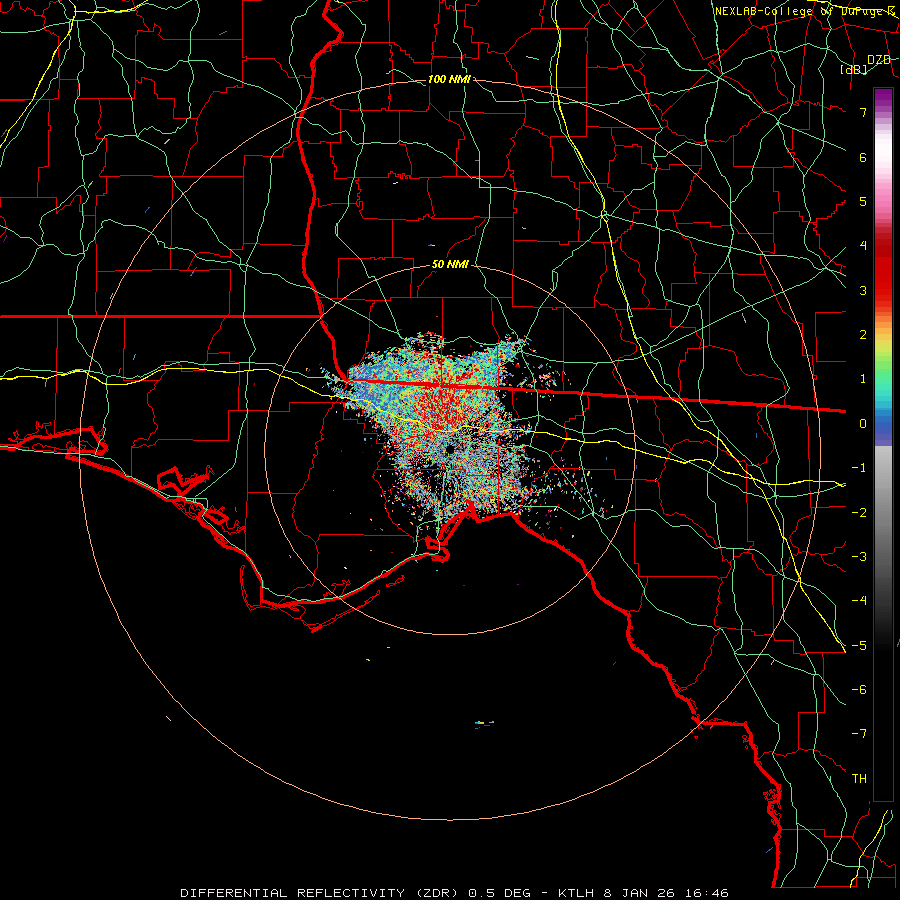Screen dimensions: 900x900
Task: Click the legend value 5 label
Action: 863,202
